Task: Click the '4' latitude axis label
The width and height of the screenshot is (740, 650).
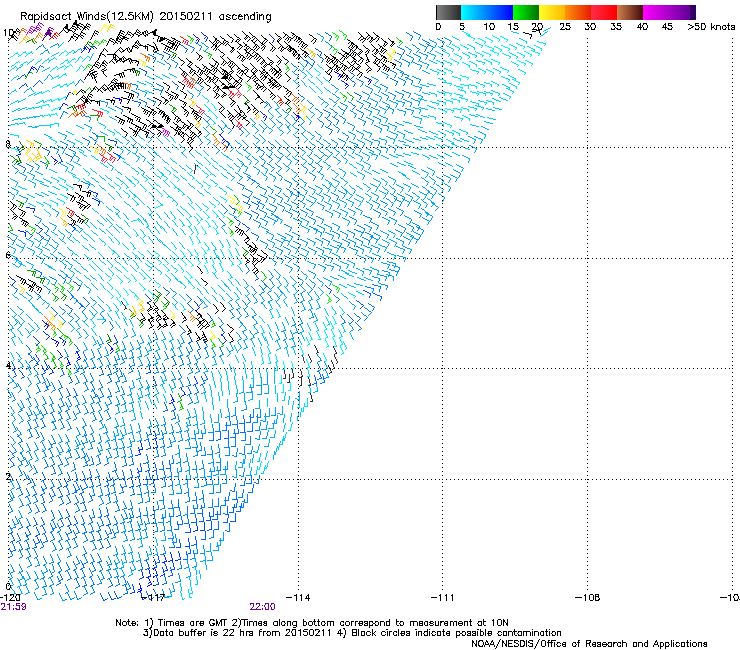Action: tap(8, 365)
